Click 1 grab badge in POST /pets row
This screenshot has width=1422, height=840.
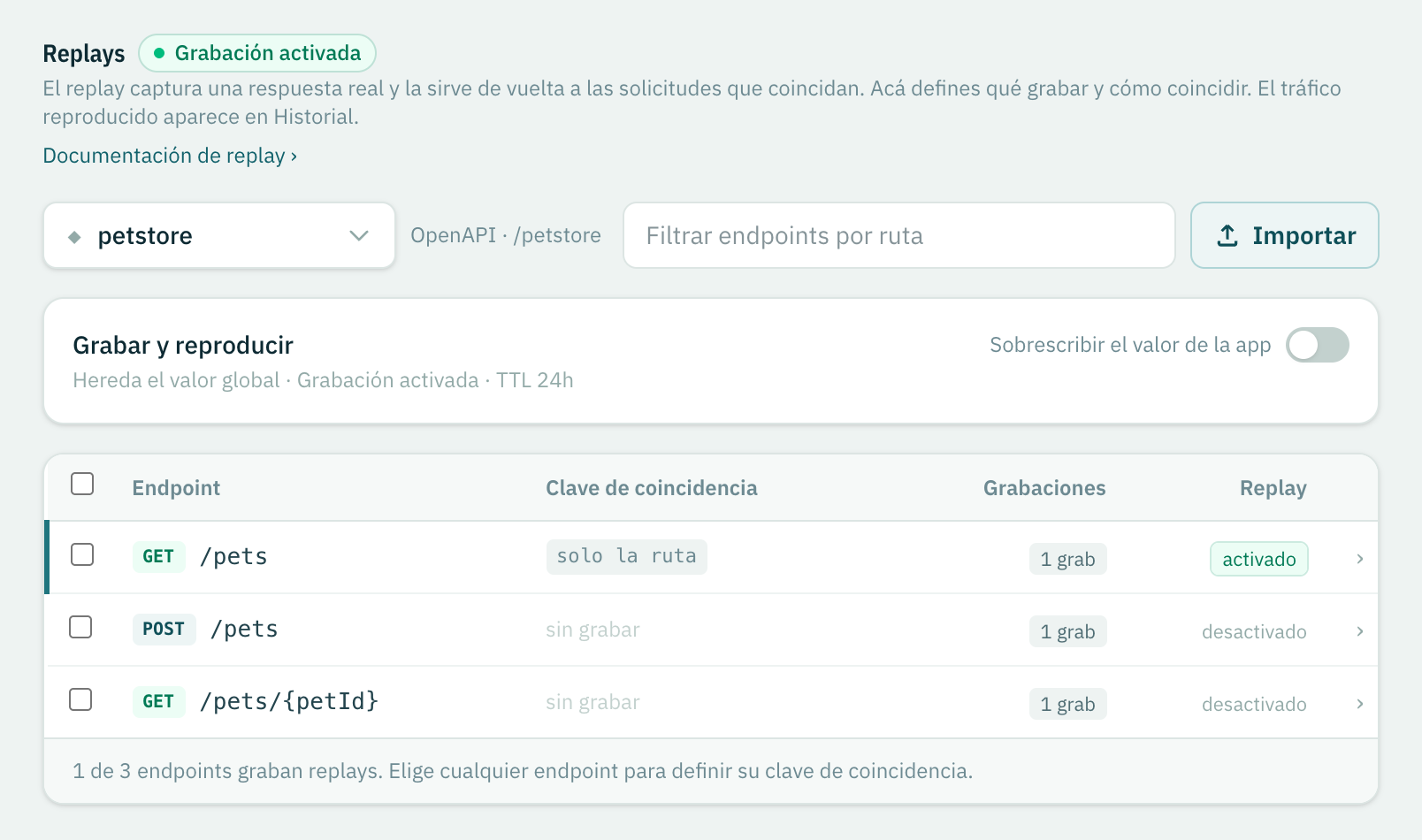pyautogui.click(x=1068, y=631)
